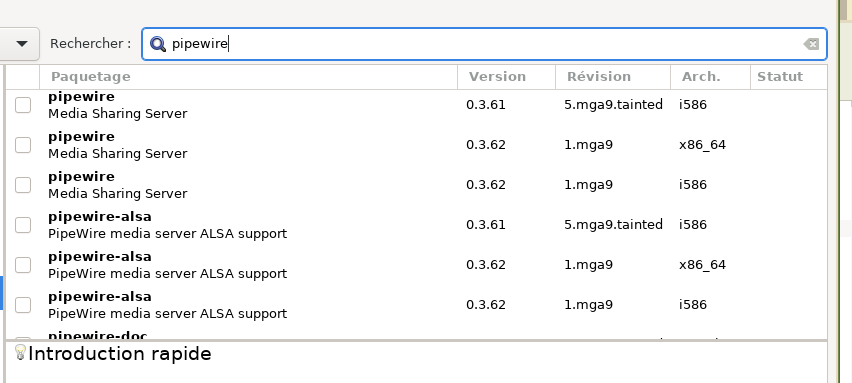Click x86_64 arch cell of pipewire row

[702, 145]
